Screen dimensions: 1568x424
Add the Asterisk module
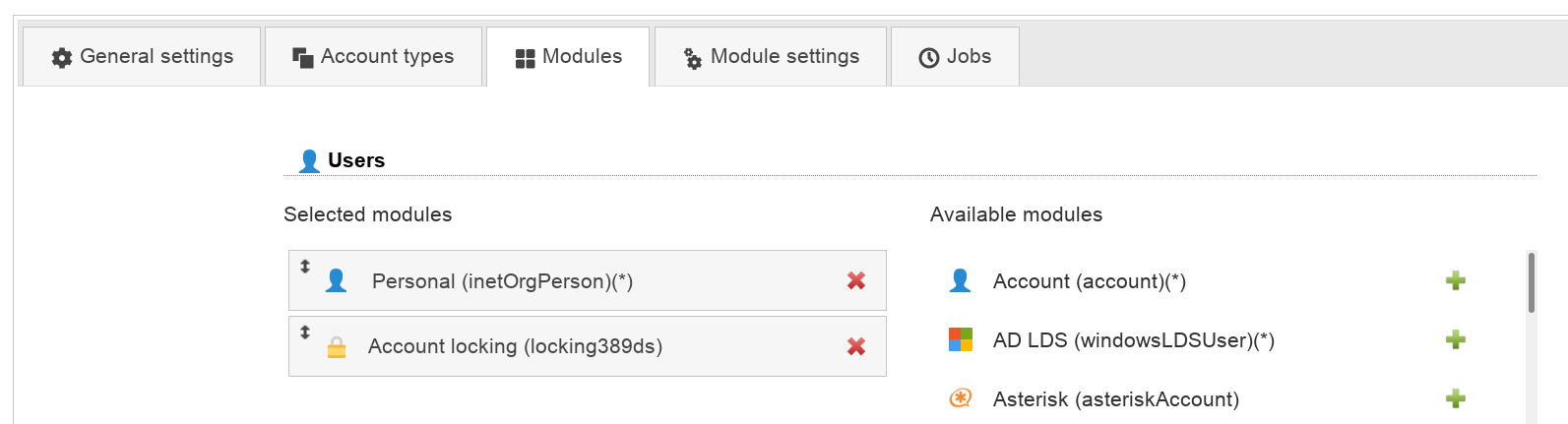1455,398
